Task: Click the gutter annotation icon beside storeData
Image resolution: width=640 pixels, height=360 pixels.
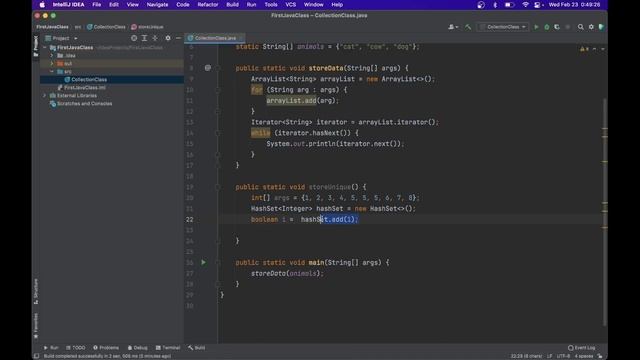Action: click(208, 68)
